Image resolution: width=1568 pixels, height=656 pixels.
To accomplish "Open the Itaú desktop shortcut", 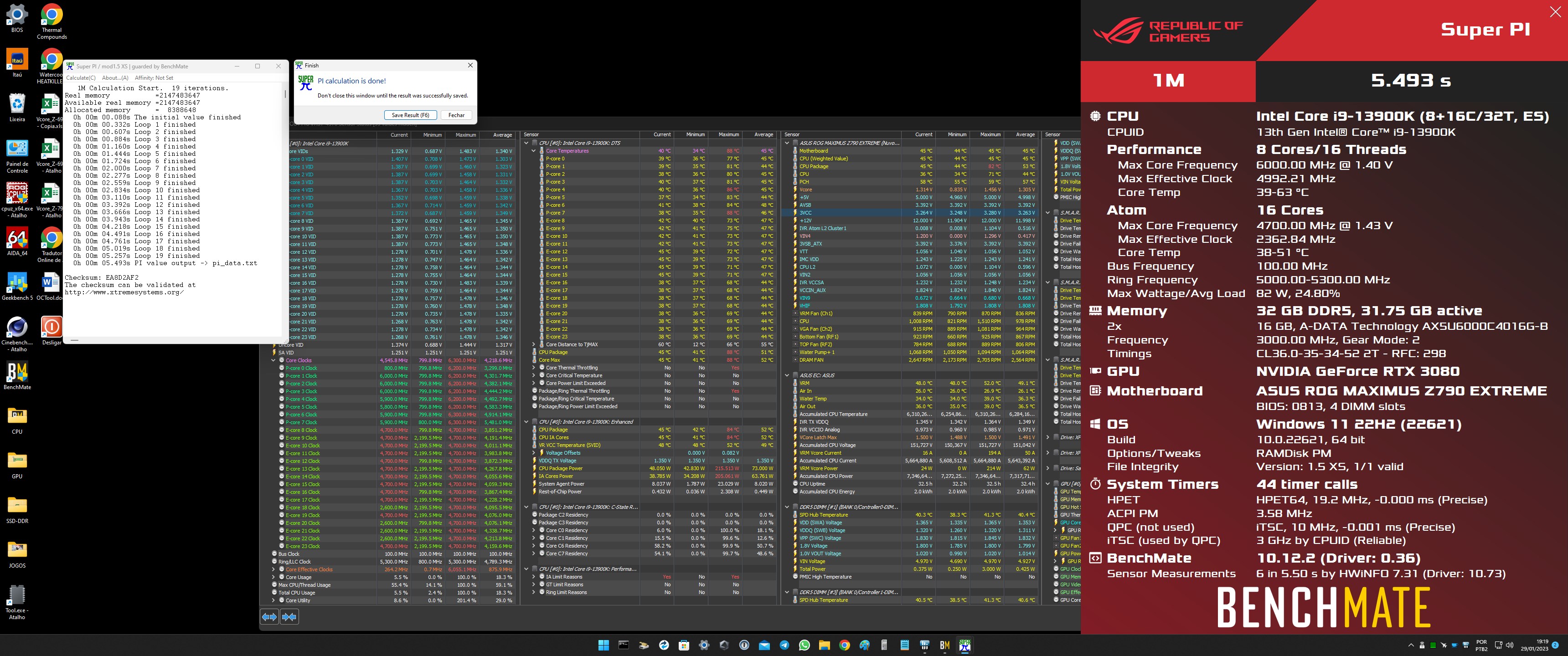I will [x=17, y=63].
